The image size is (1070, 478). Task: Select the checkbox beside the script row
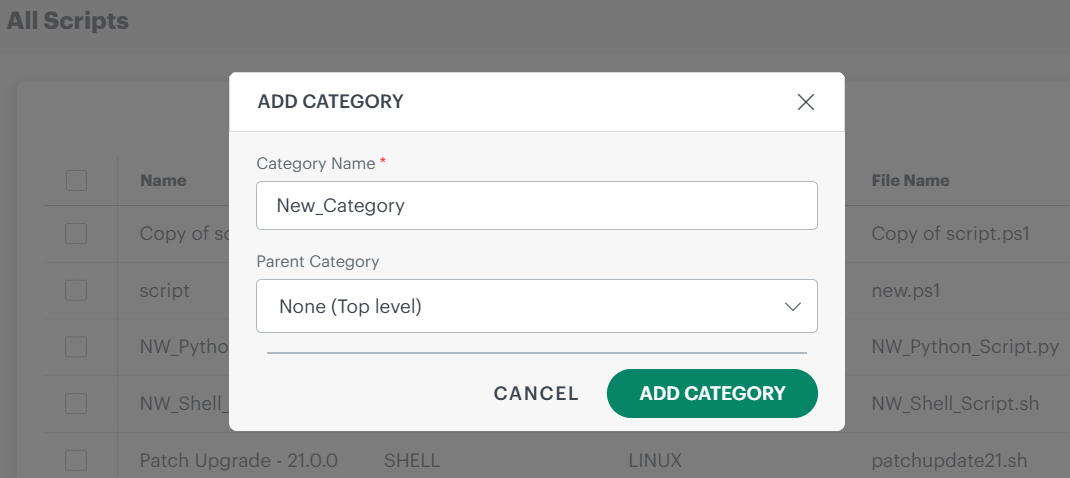[76, 291]
